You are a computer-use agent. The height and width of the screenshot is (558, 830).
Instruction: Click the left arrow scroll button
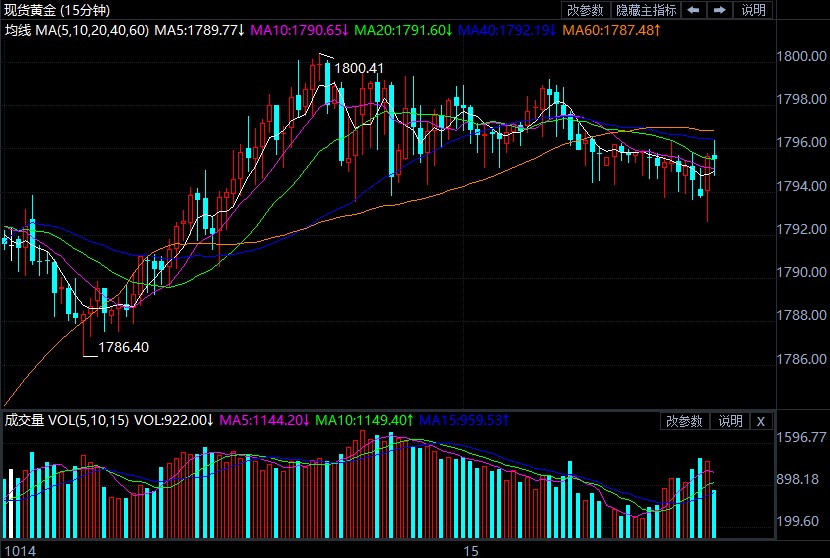693,10
